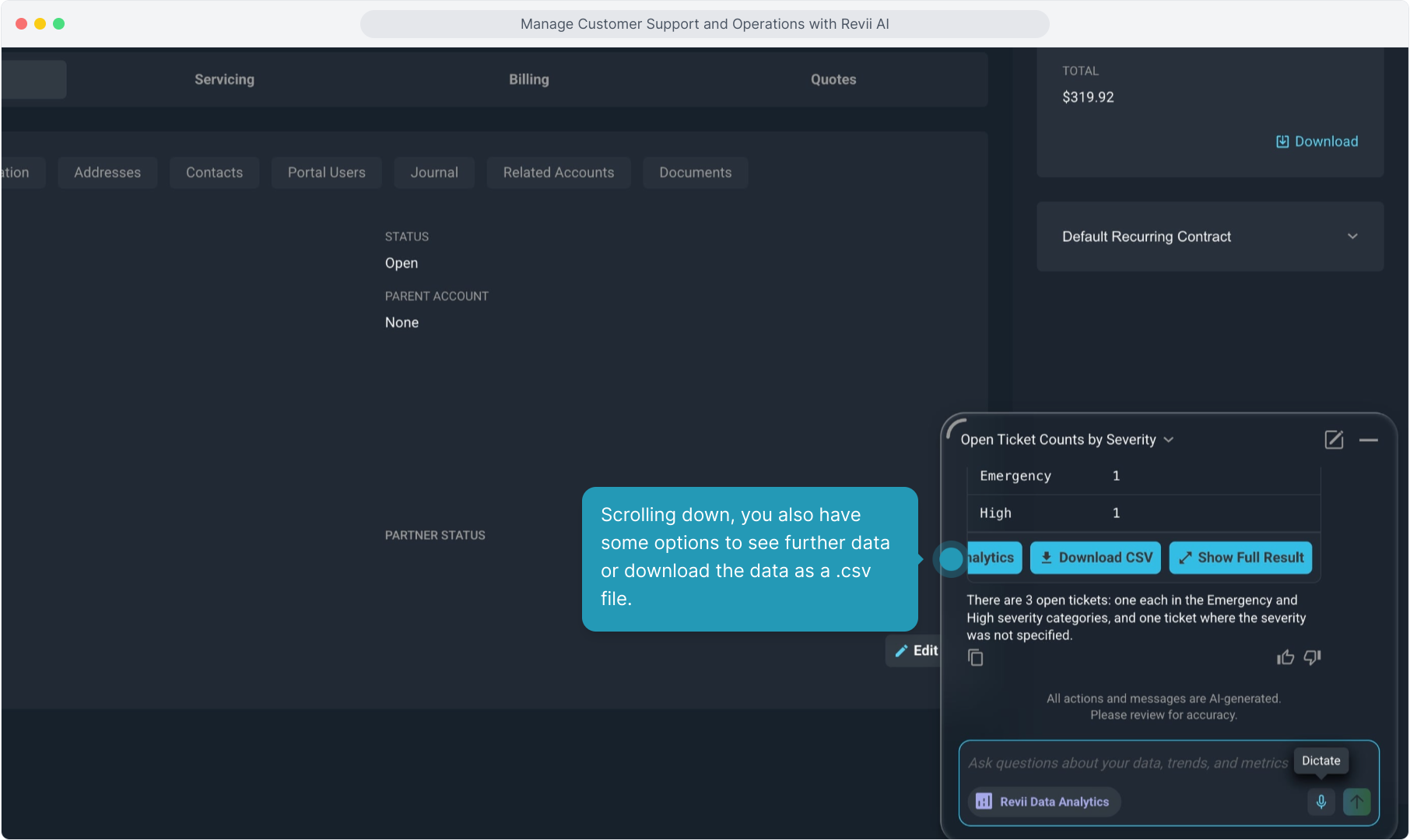The height and width of the screenshot is (840, 1410).
Task: Go to the Quotes tab
Action: pos(833,79)
